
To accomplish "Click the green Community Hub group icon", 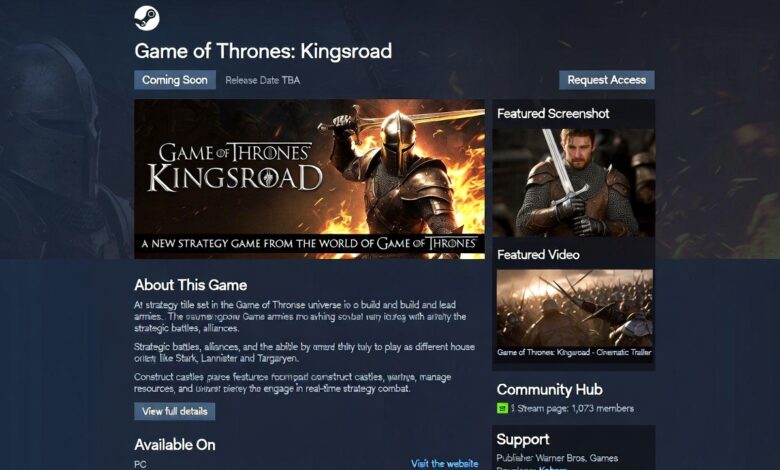I will tap(502, 408).
